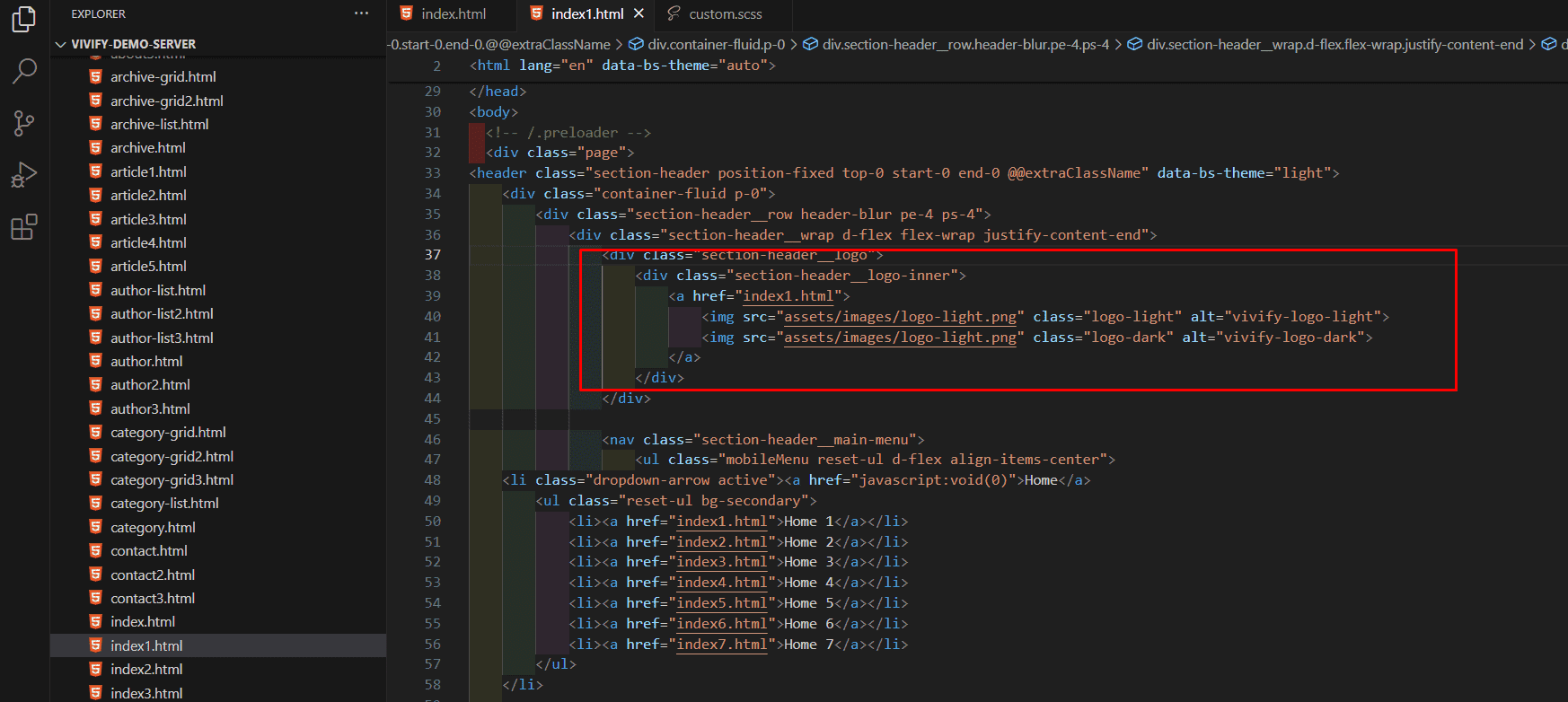
Task: Open the Search view in activity bar
Action: click(24, 71)
